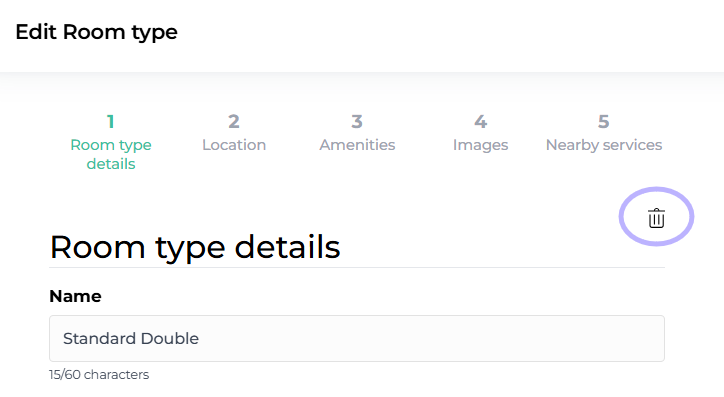Open step 2 Location
This screenshot has height=397, width=724.
[234, 133]
